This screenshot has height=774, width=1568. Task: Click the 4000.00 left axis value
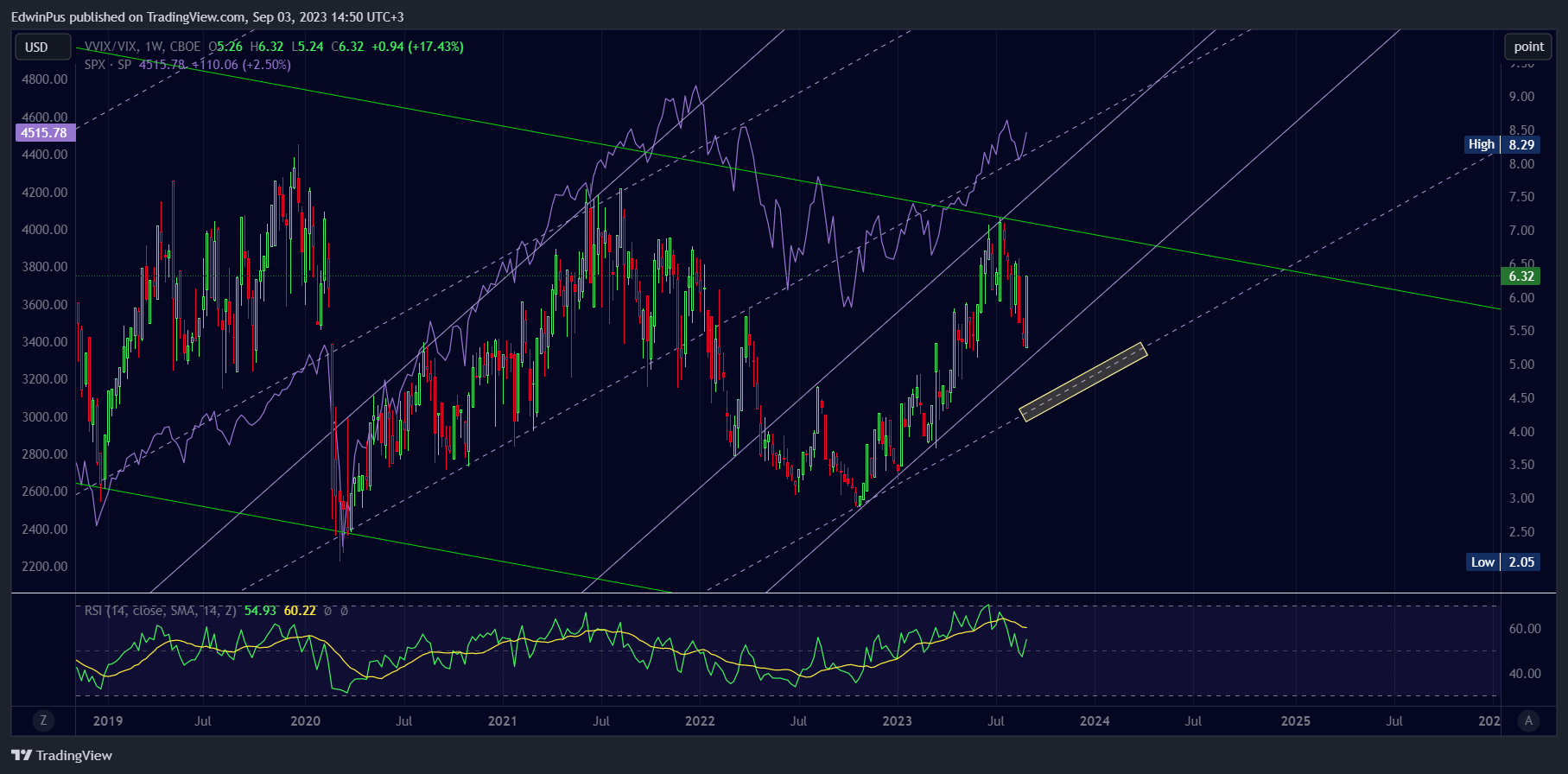tap(45, 229)
